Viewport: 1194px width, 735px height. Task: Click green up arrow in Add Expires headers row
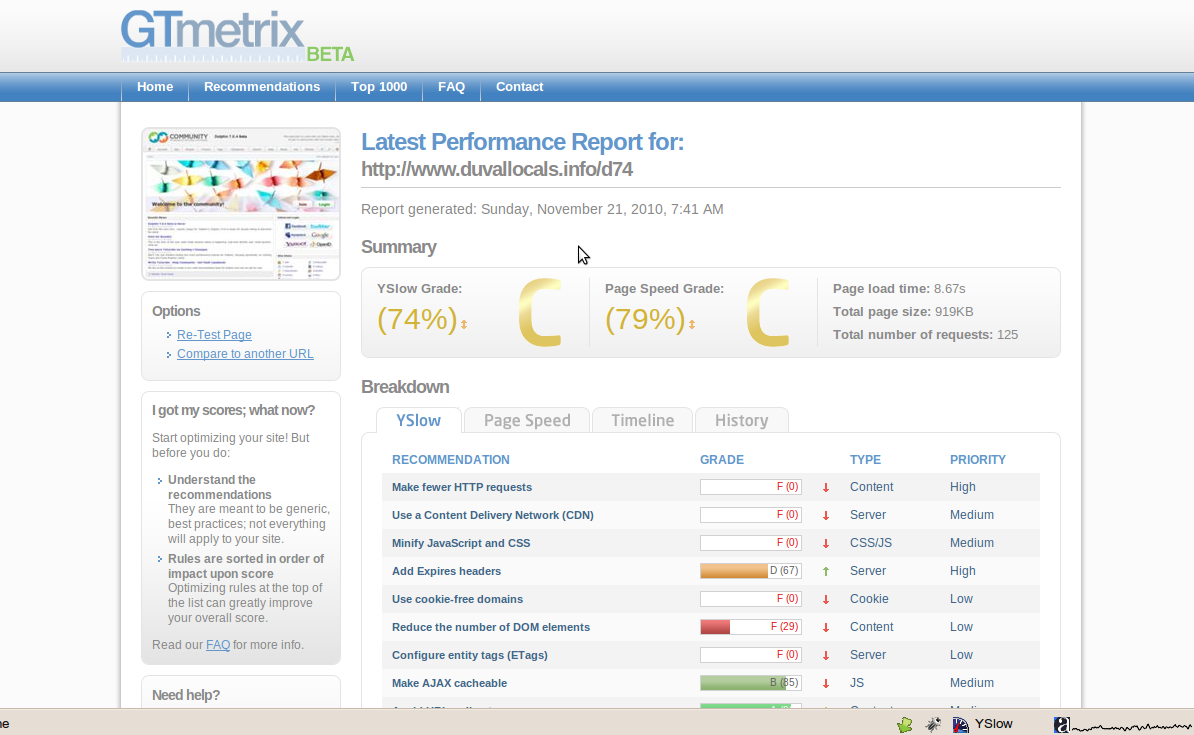826,572
